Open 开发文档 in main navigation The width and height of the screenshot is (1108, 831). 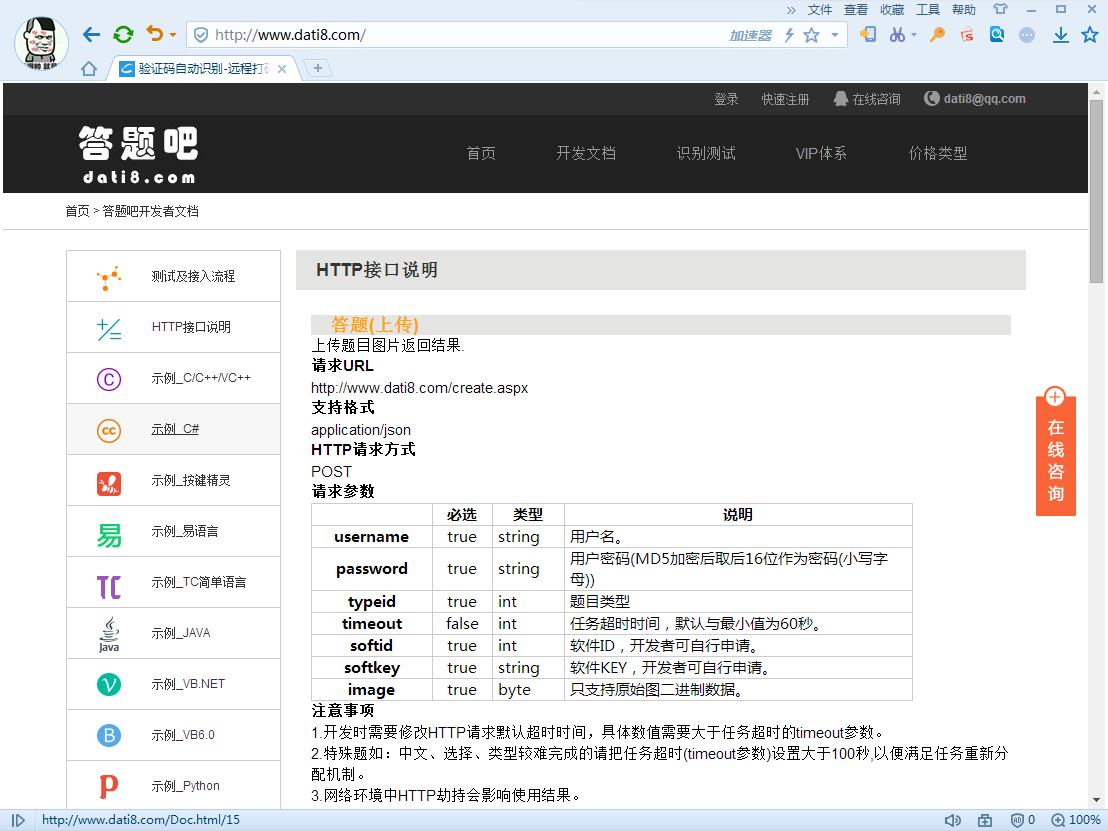pyautogui.click(x=586, y=153)
